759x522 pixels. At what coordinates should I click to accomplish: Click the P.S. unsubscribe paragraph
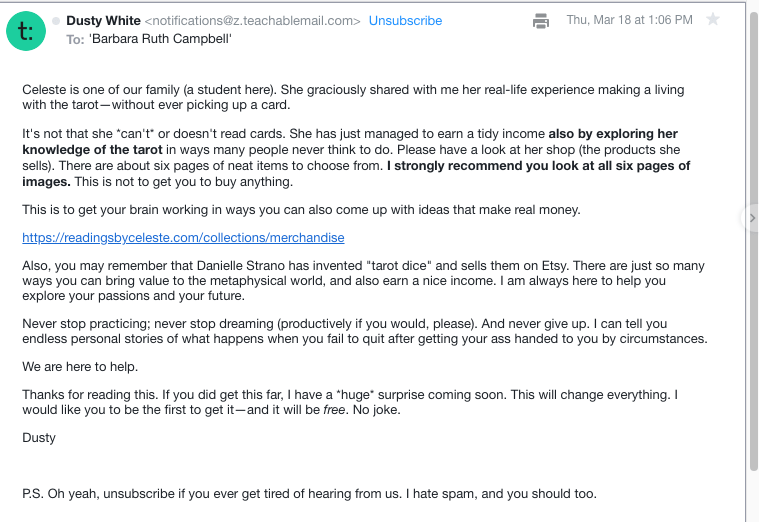coord(309,493)
